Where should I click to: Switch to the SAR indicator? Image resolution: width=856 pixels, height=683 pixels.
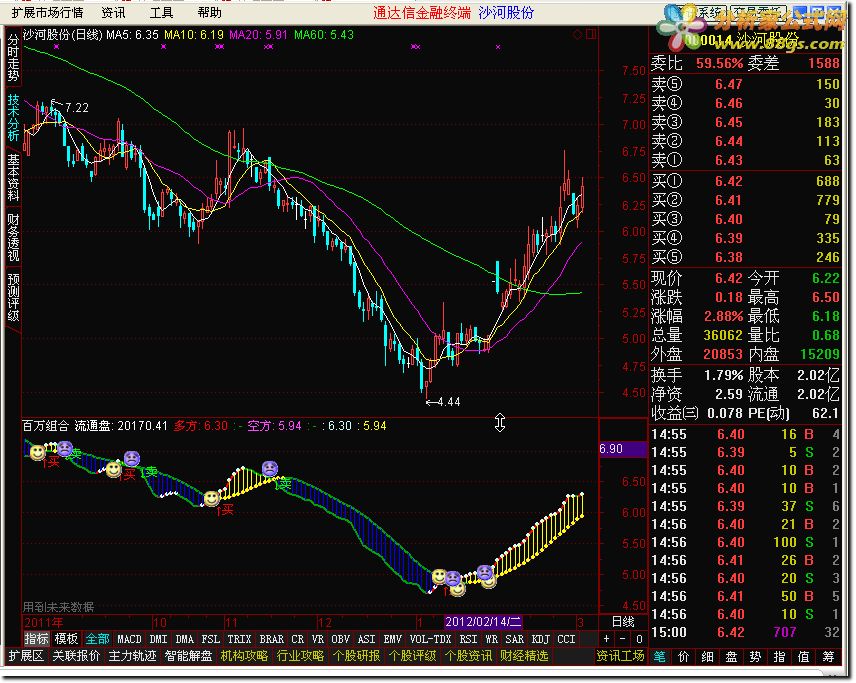514,639
